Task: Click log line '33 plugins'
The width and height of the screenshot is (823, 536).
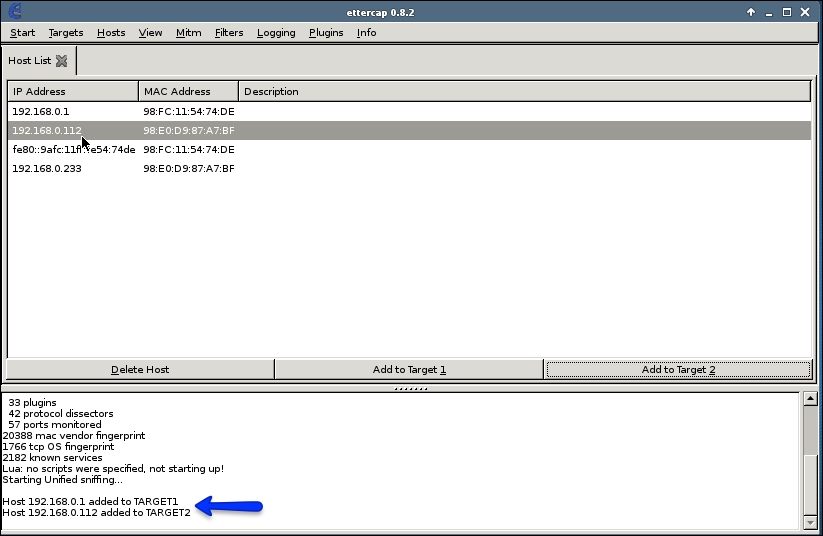Action: point(32,403)
